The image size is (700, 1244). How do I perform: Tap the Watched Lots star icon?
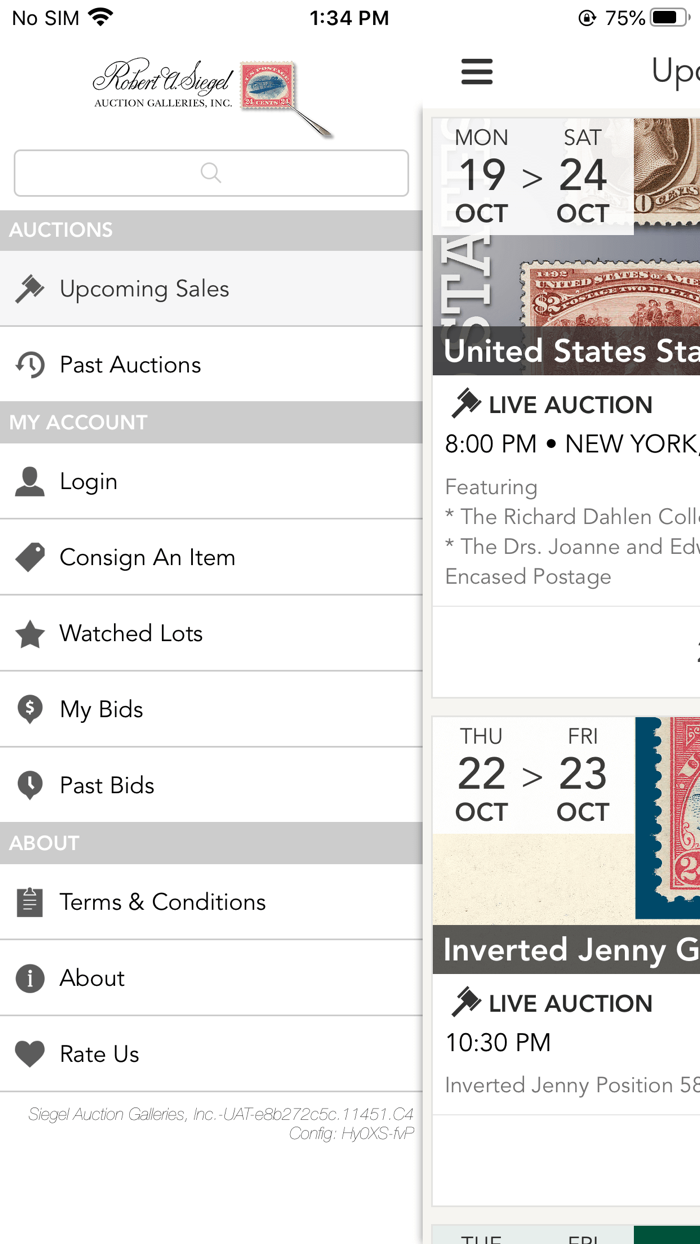27,634
